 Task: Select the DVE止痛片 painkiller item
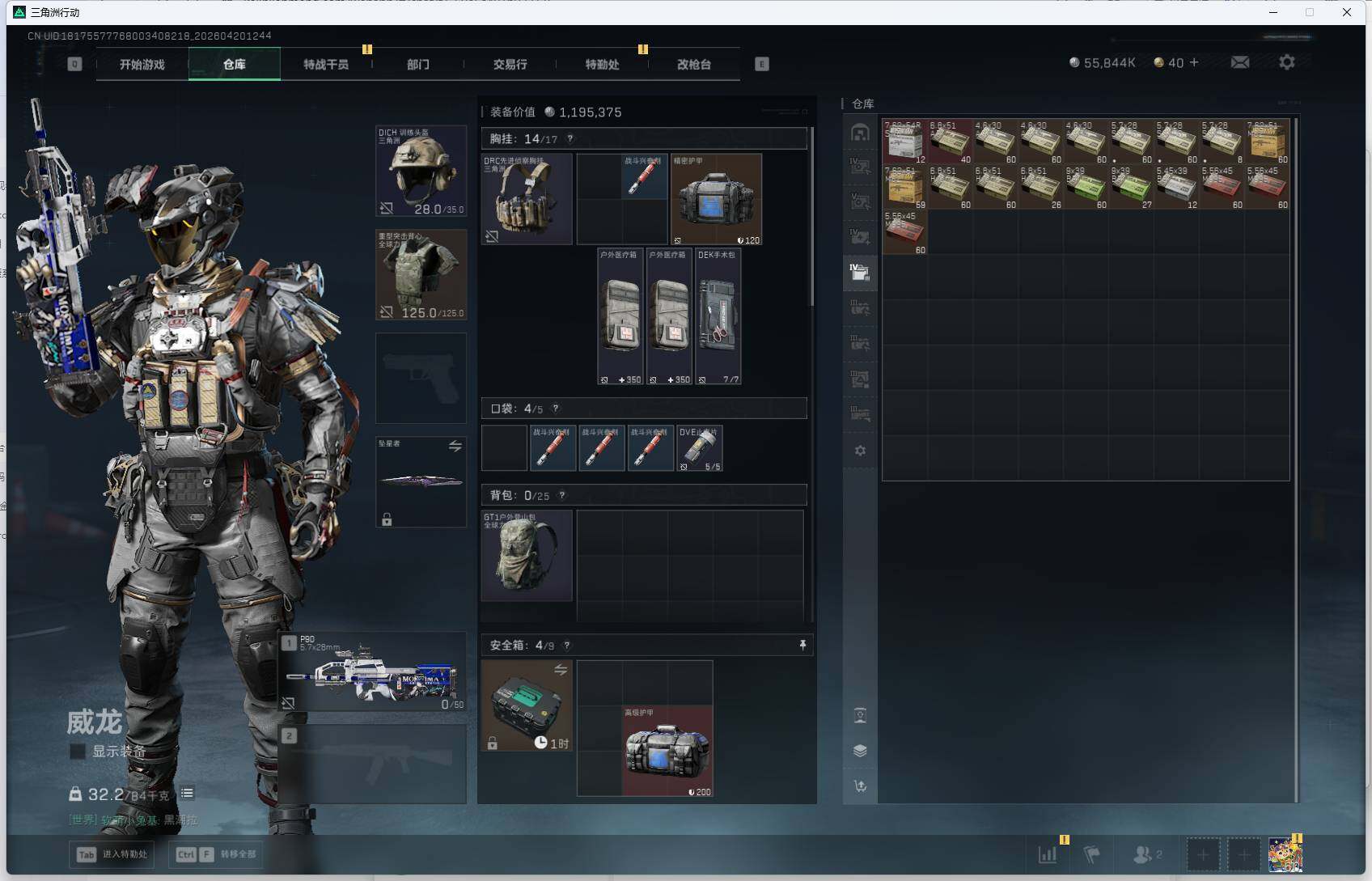[x=700, y=448]
